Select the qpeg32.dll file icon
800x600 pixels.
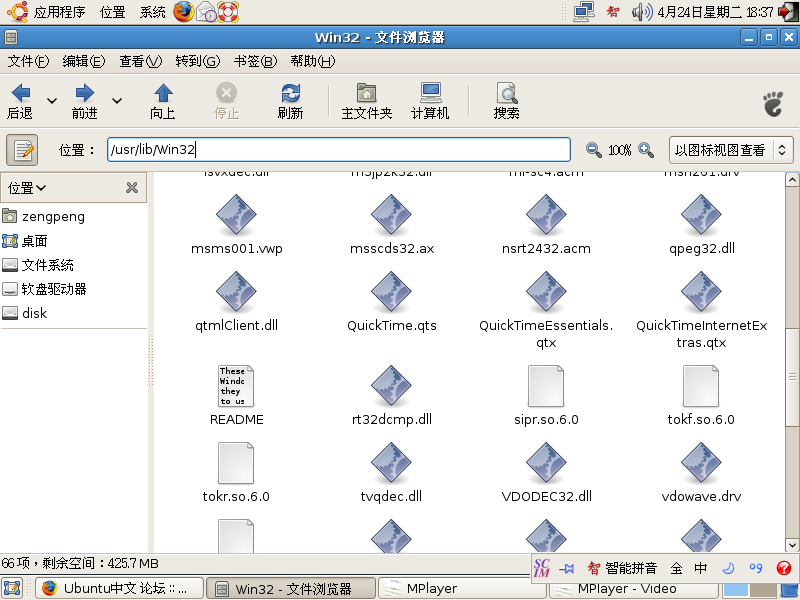[701, 214]
